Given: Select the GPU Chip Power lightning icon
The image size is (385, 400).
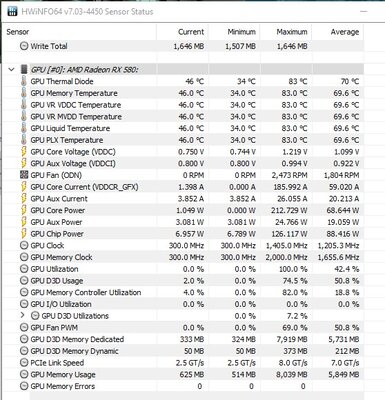Looking at the screenshot, I should point(24,234).
